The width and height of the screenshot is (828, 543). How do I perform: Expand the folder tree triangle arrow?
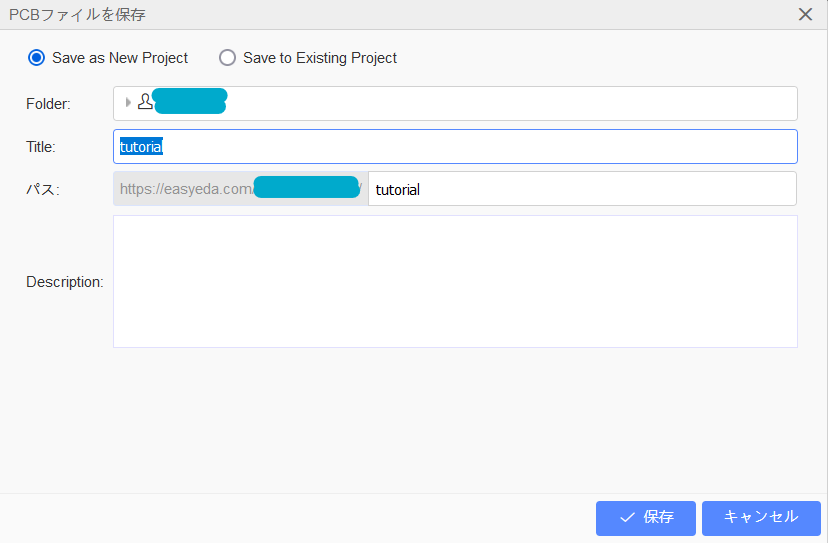coord(128,102)
